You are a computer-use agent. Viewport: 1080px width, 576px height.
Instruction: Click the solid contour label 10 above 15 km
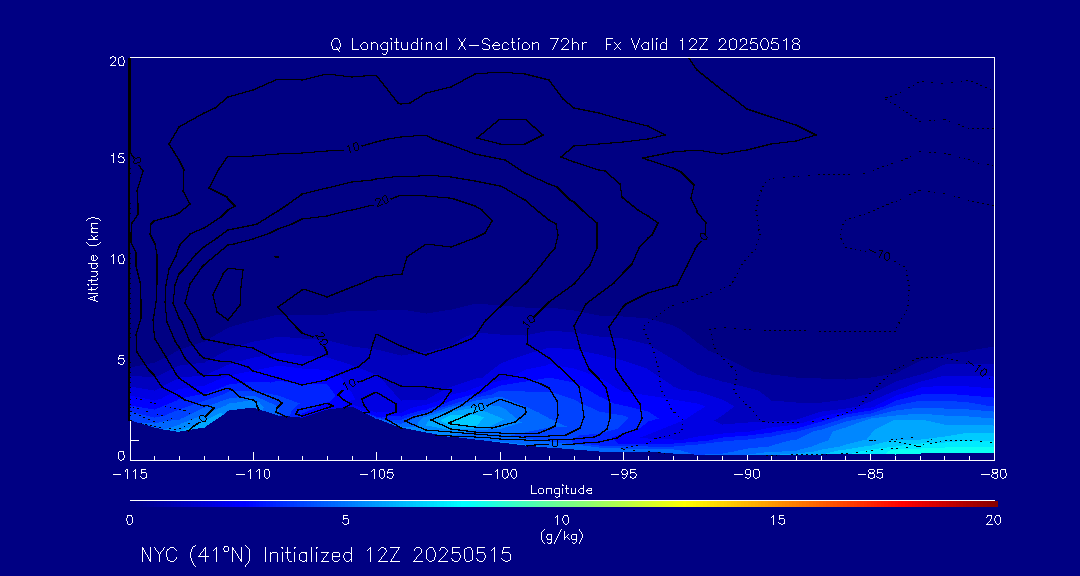(x=352, y=147)
